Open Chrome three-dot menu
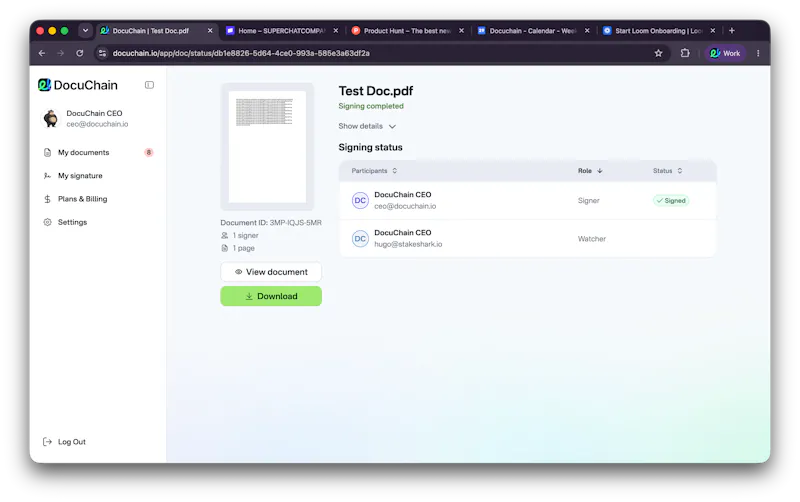Image resolution: width=800 pixels, height=502 pixels. (758, 53)
